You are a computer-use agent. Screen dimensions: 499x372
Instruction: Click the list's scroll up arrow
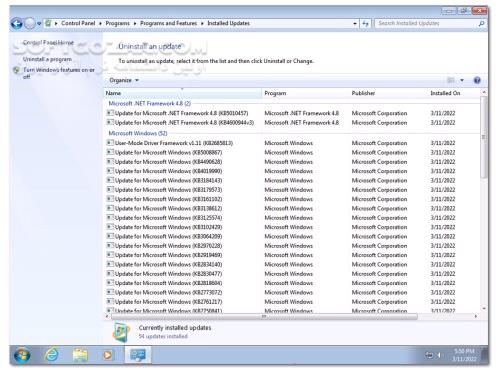pos(484,92)
